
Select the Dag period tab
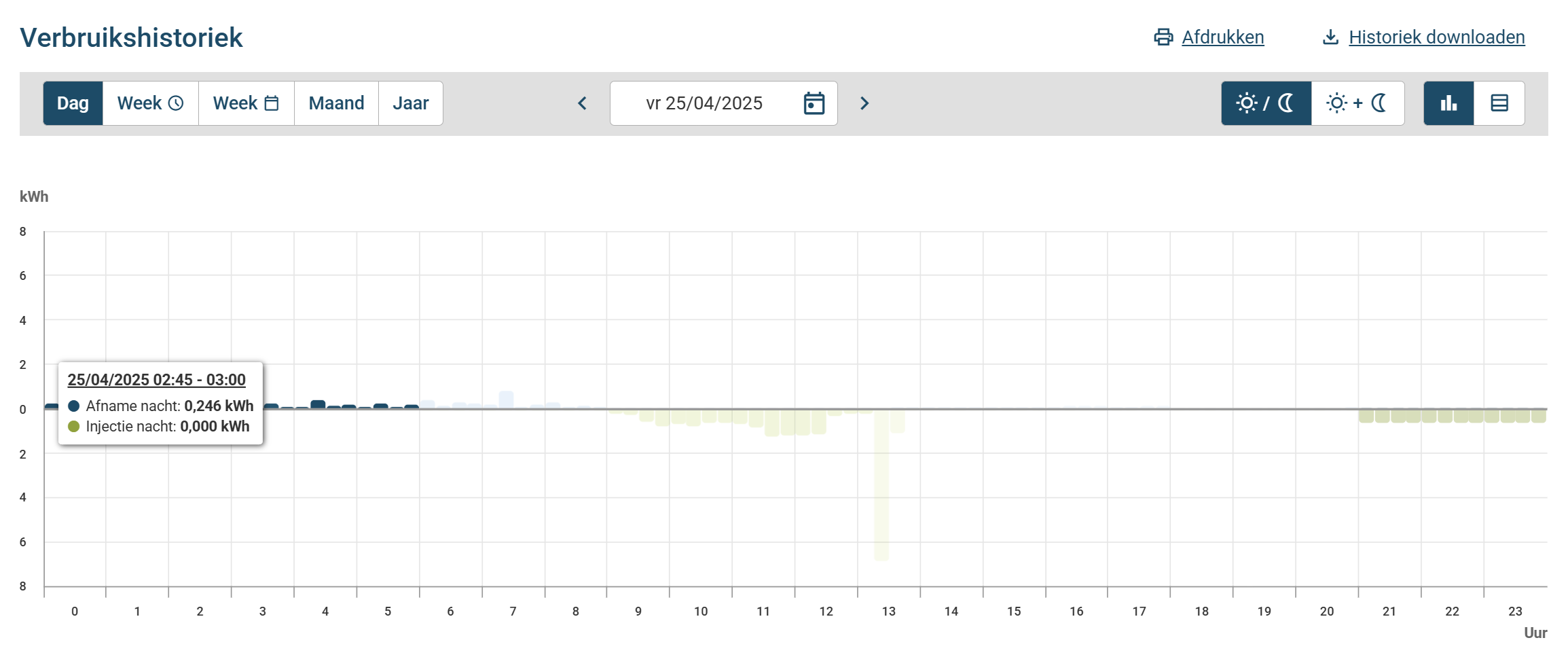(73, 103)
